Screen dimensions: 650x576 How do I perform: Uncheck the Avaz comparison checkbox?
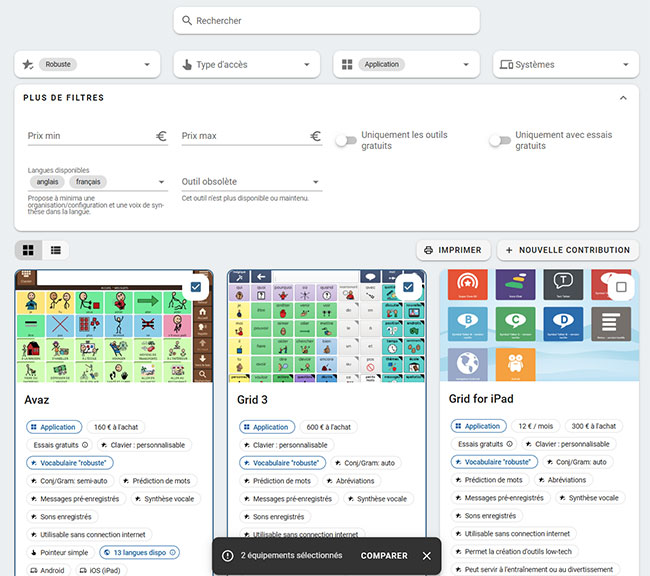click(x=196, y=287)
